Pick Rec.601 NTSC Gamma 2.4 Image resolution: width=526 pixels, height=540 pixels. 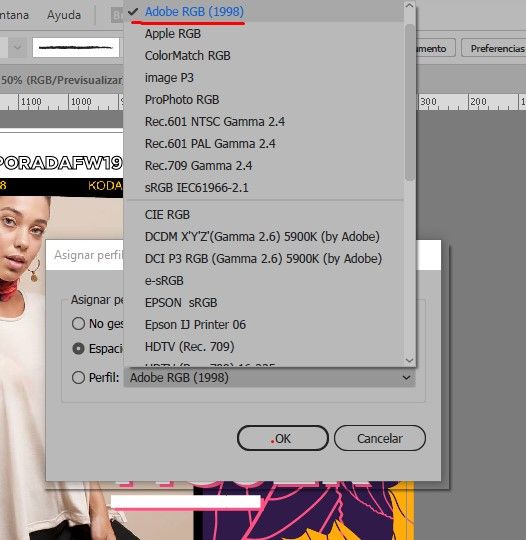coord(264,122)
